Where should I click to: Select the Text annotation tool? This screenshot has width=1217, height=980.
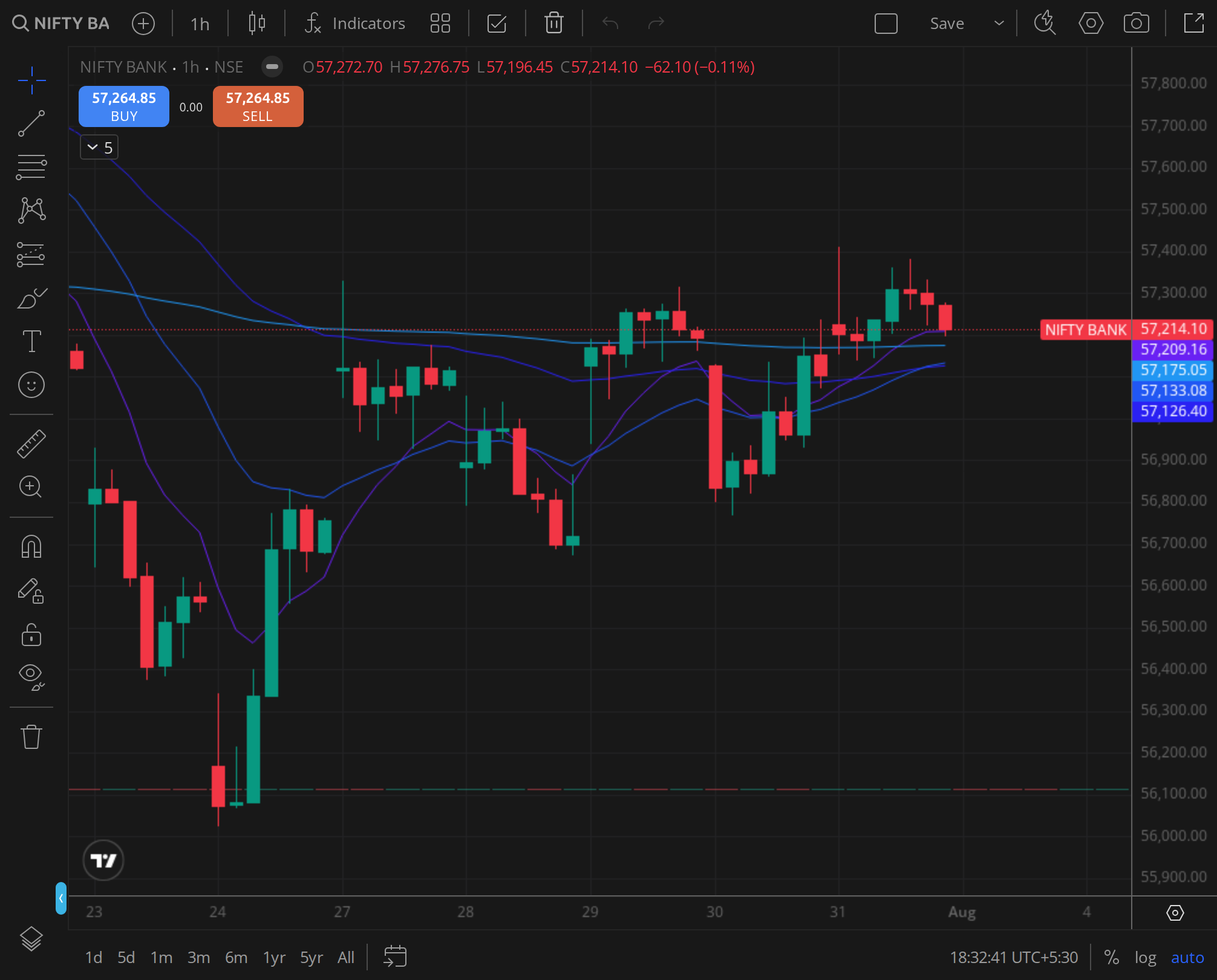(x=31, y=341)
